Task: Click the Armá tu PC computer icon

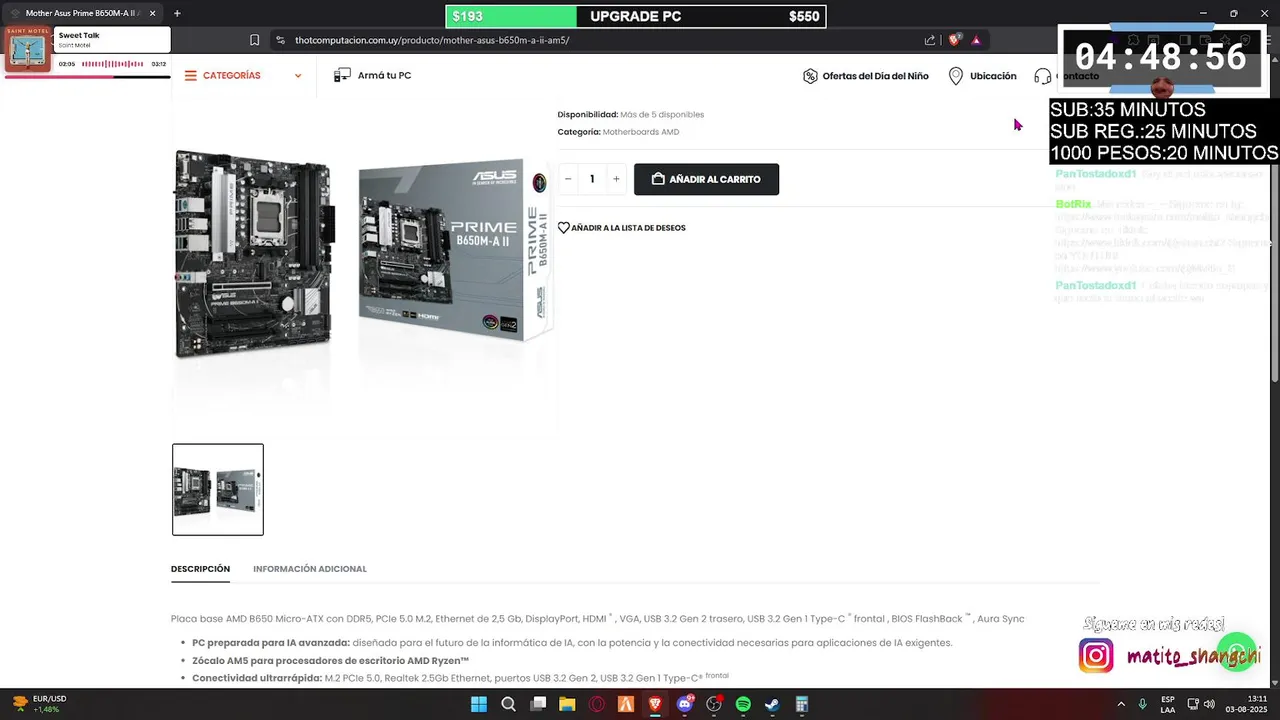Action: pos(342,76)
